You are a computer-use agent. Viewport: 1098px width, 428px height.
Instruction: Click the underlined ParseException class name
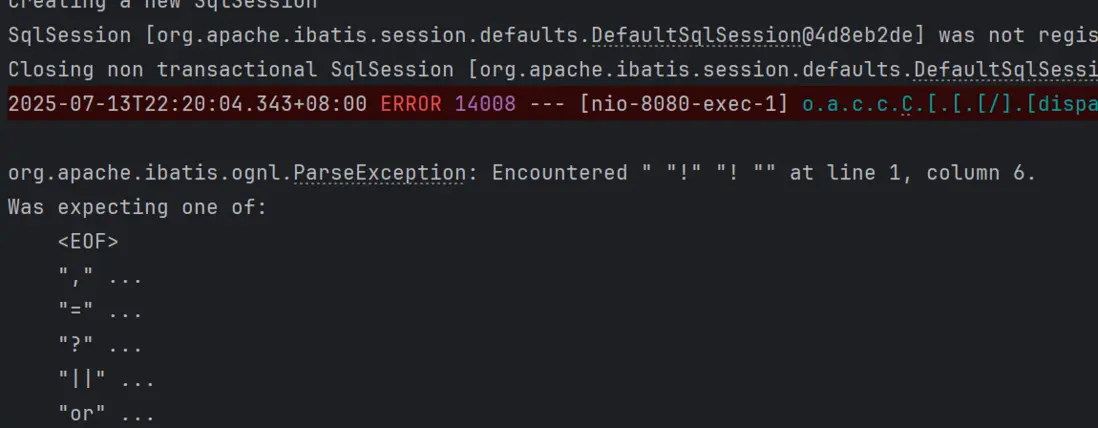378,173
